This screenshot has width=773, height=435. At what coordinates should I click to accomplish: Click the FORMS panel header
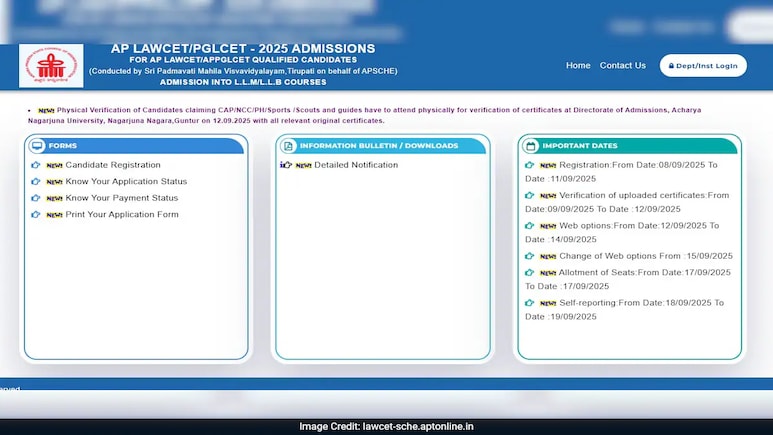(136, 145)
